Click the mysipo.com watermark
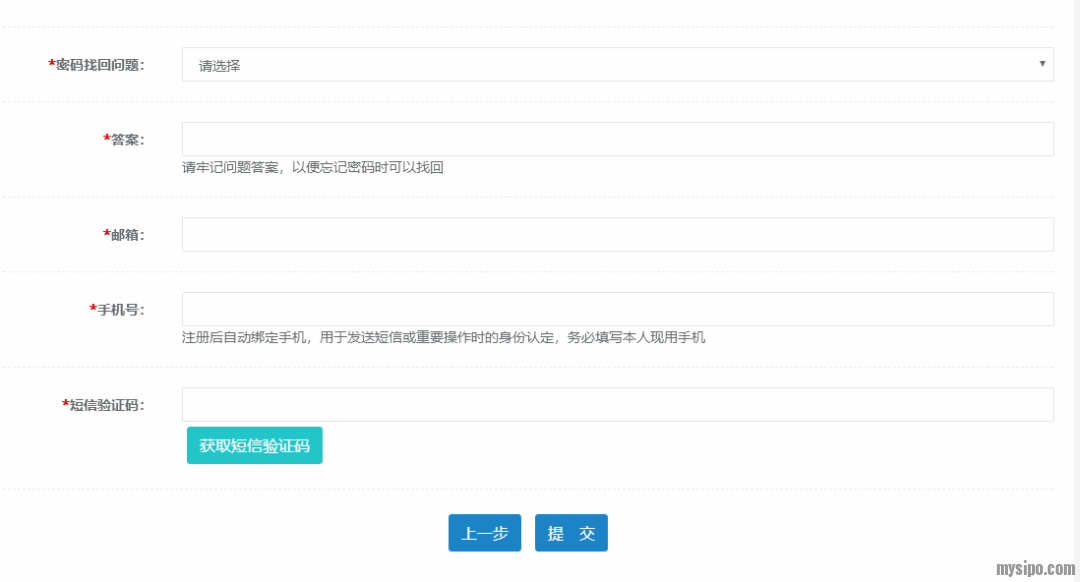 1035,569
